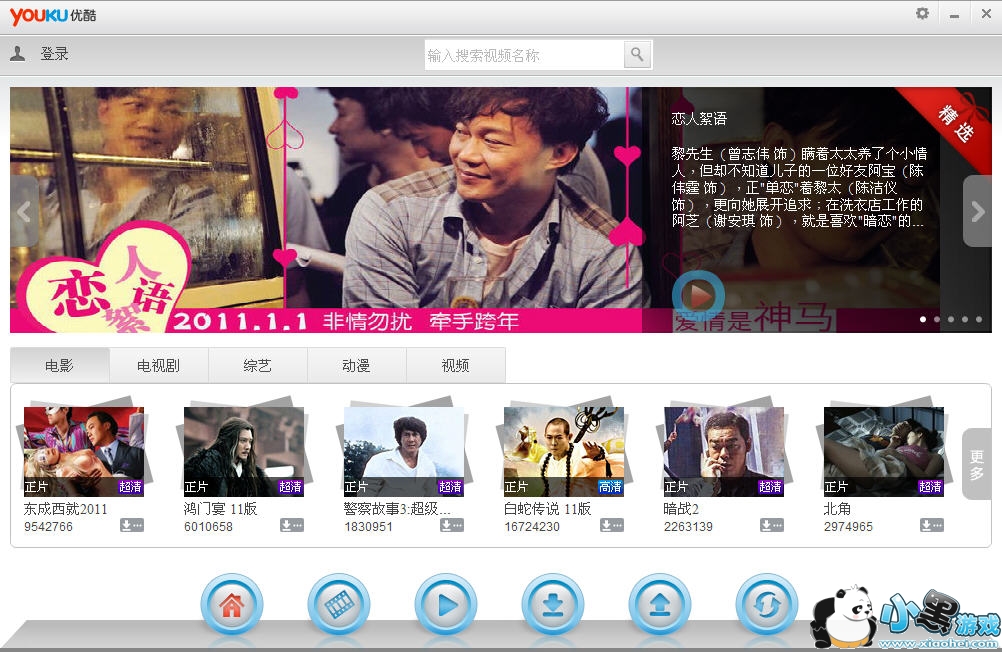Click view count 9542766
Image resolution: width=1002 pixels, height=652 pixels.
click(x=49, y=527)
